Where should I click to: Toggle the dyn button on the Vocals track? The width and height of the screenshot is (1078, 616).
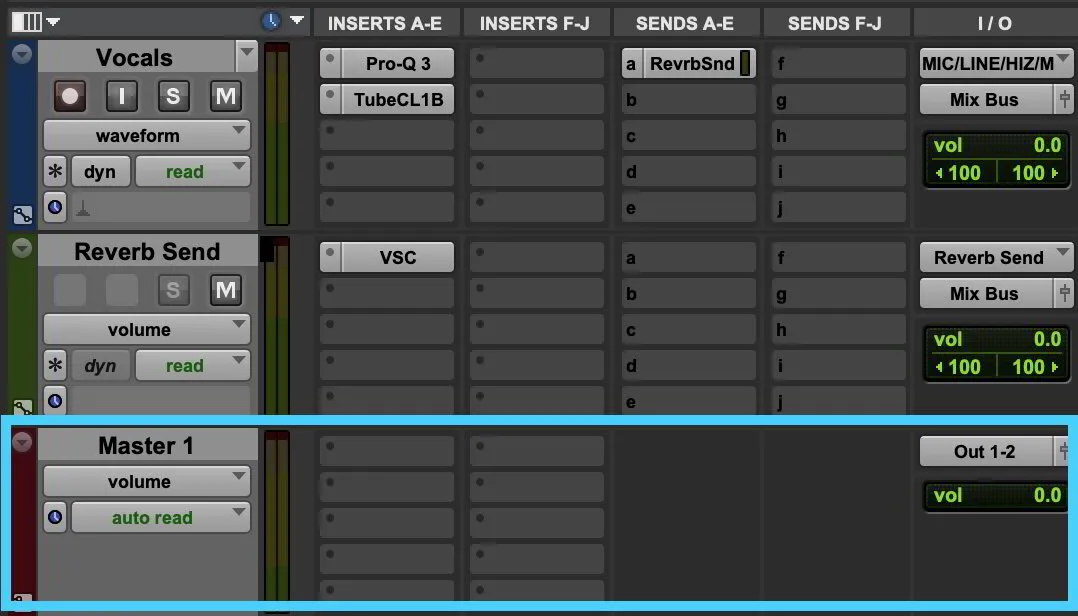point(100,170)
